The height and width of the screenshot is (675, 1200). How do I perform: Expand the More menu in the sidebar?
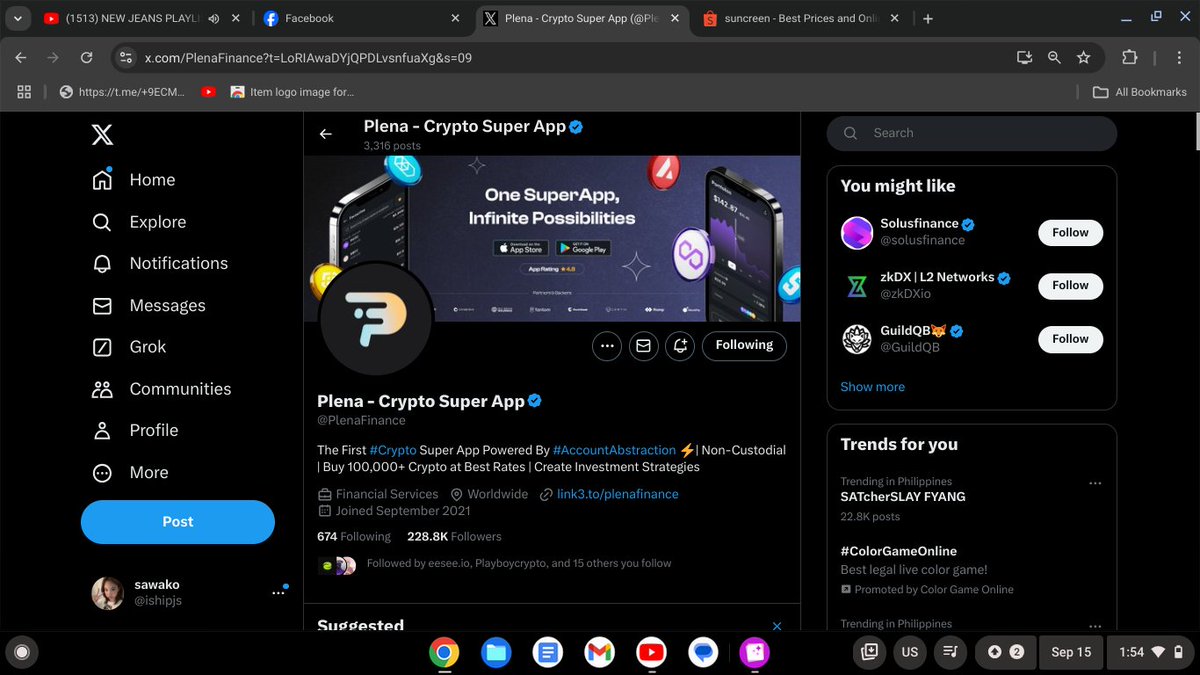coord(130,472)
